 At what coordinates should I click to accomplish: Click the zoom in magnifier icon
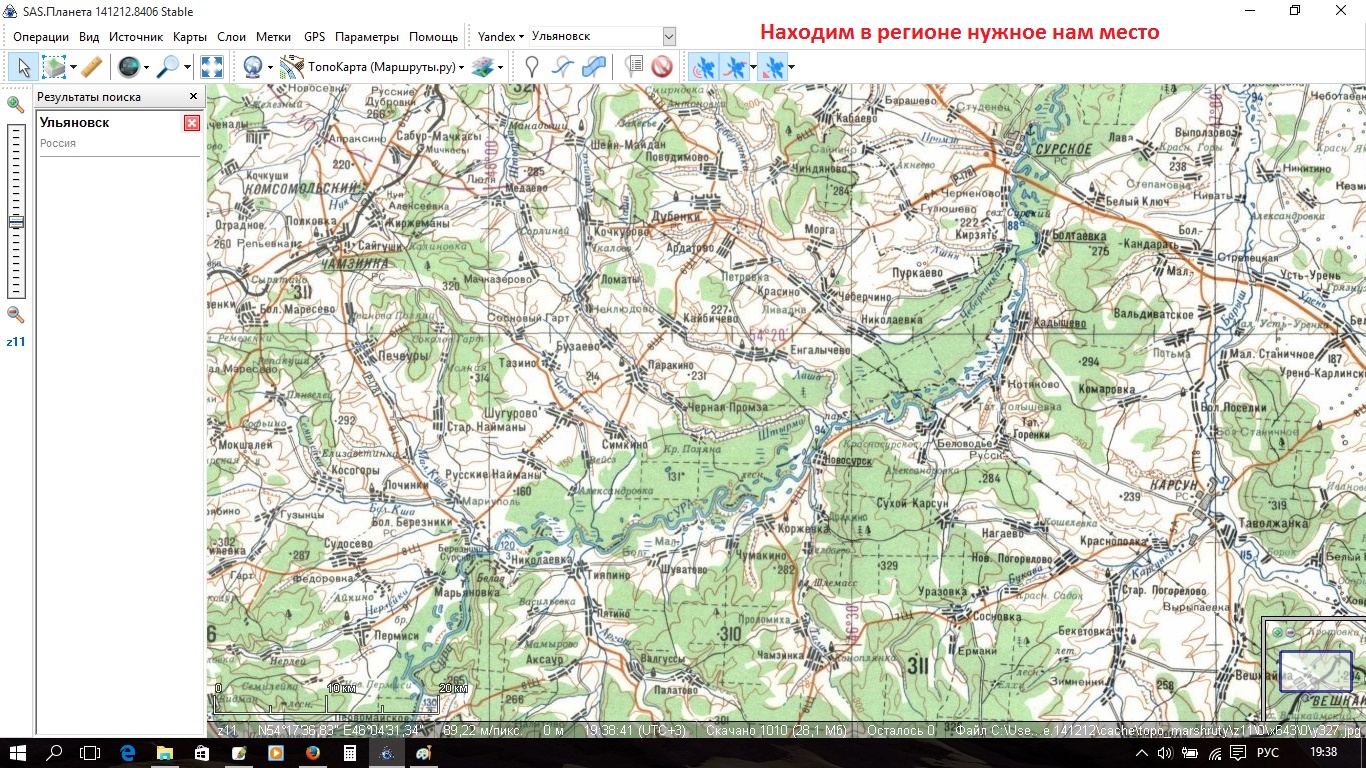click(15, 104)
